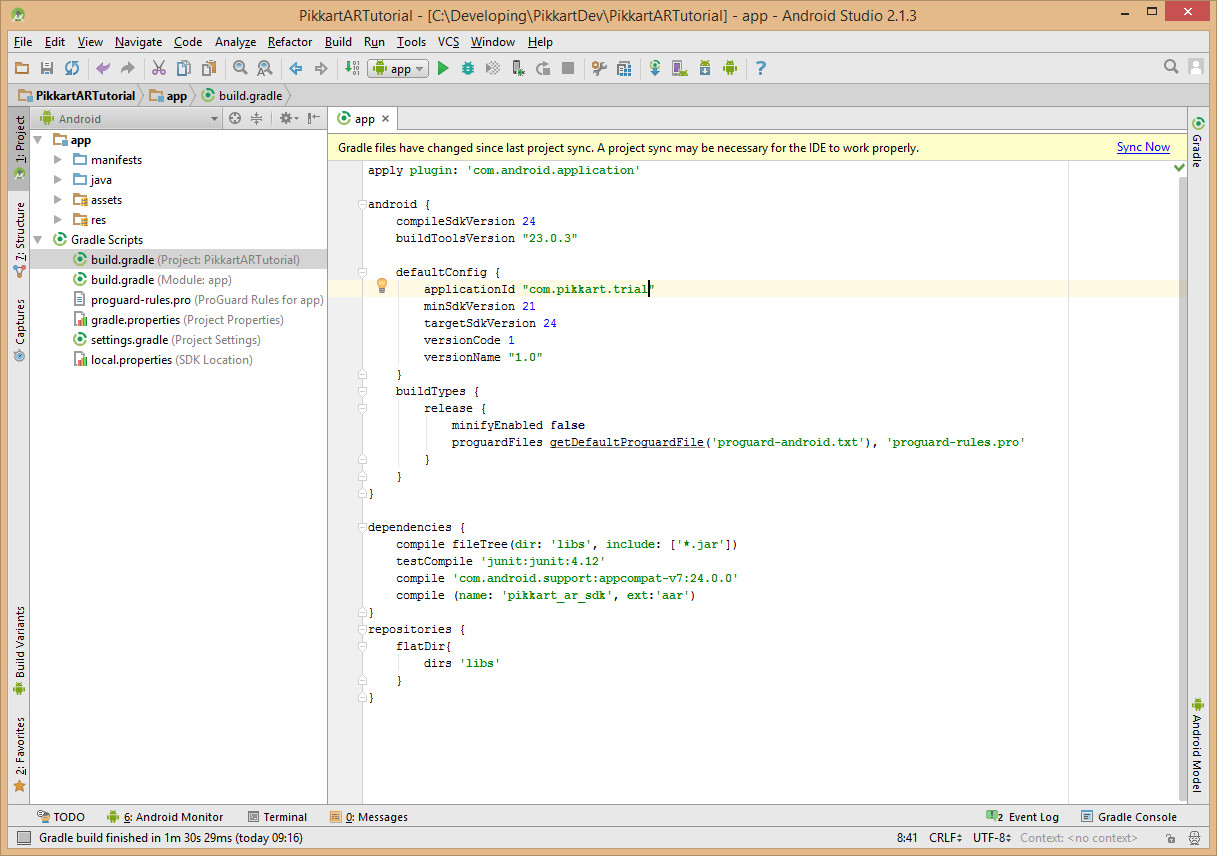
Task: Click the Sync Now link
Action: tap(1143, 147)
